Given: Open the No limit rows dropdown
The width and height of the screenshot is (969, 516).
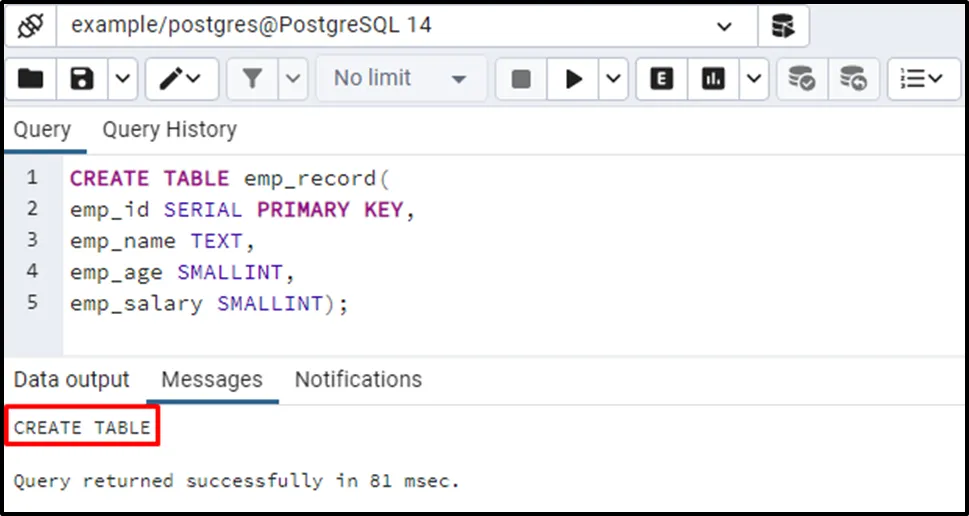Looking at the screenshot, I should tap(400, 78).
